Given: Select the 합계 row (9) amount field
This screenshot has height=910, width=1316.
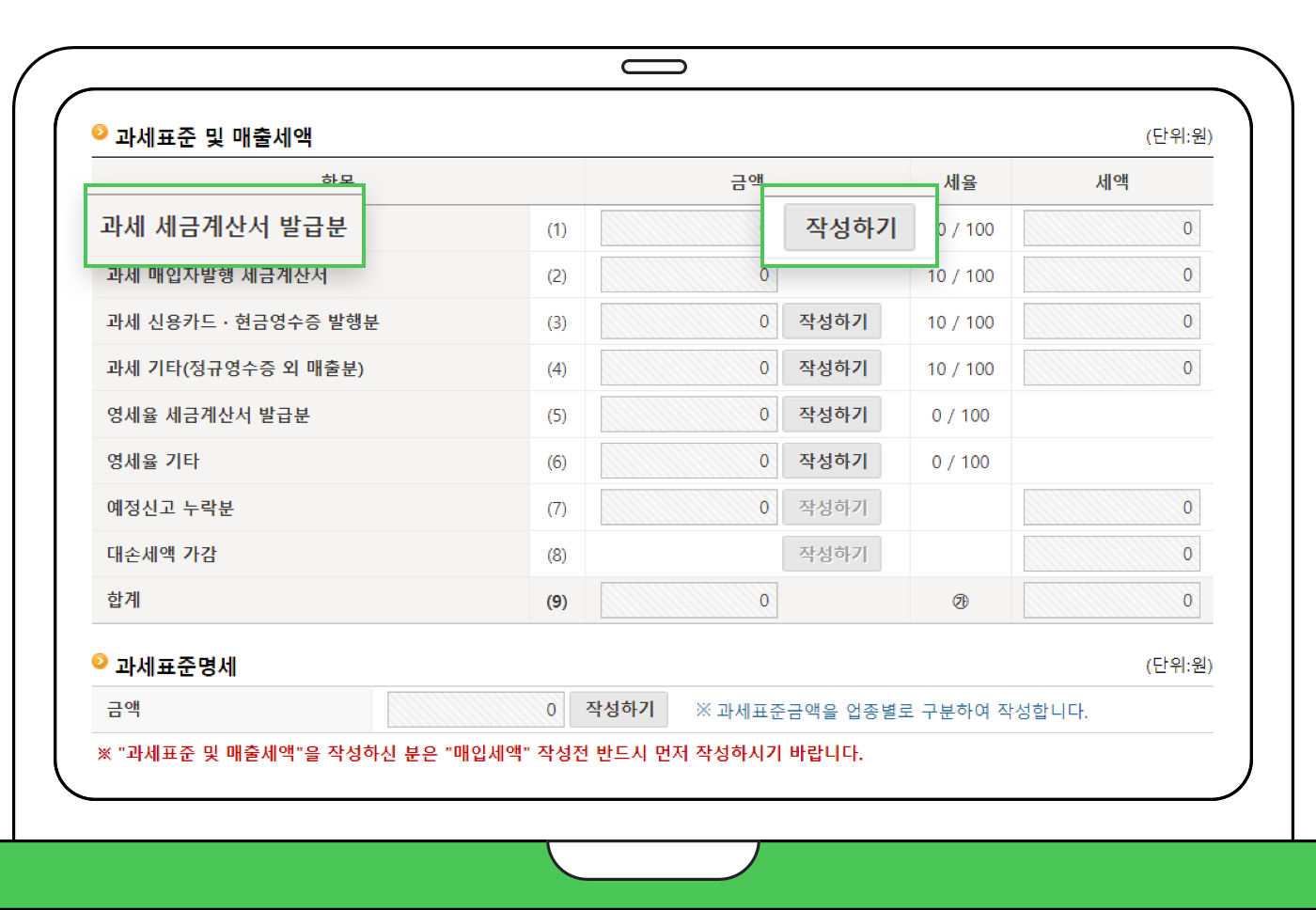Looking at the screenshot, I should pyautogui.click(x=688, y=600).
